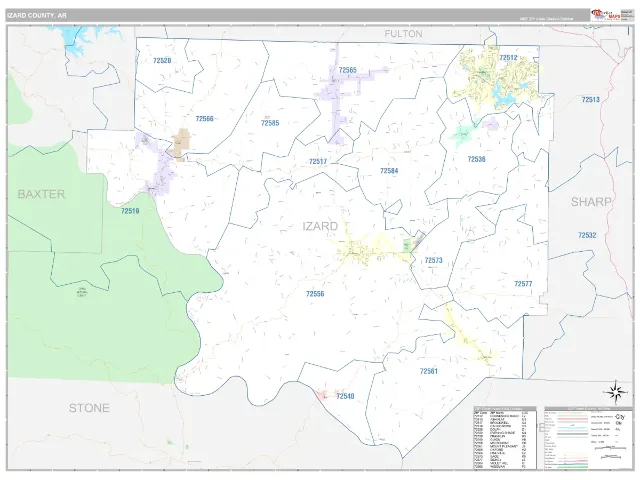Click ZIP code label 72519
Image resolution: width=640 pixels, height=480 pixels.
[130, 211]
